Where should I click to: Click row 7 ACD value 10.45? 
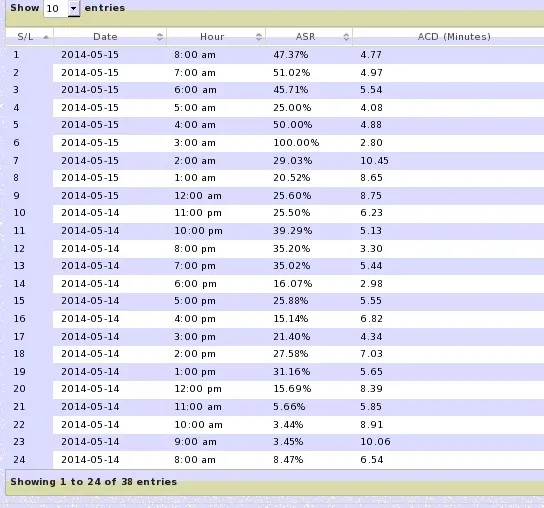374,161
